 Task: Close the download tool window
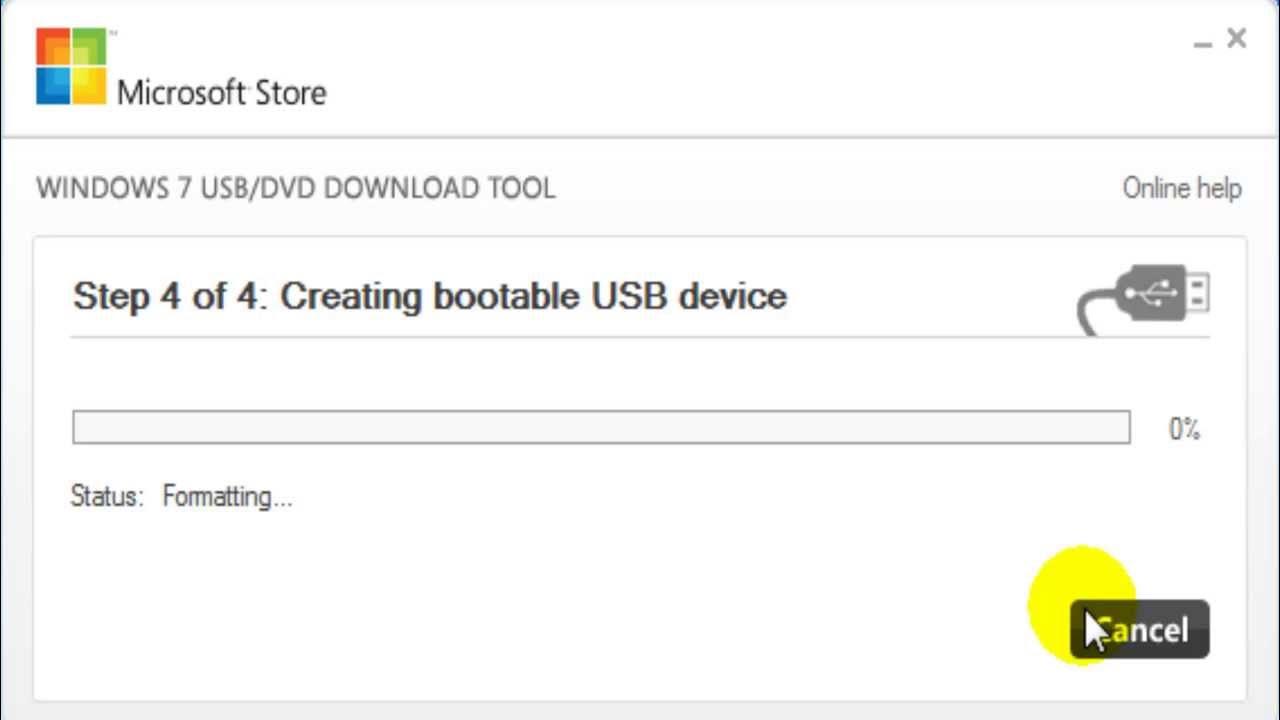(1237, 39)
